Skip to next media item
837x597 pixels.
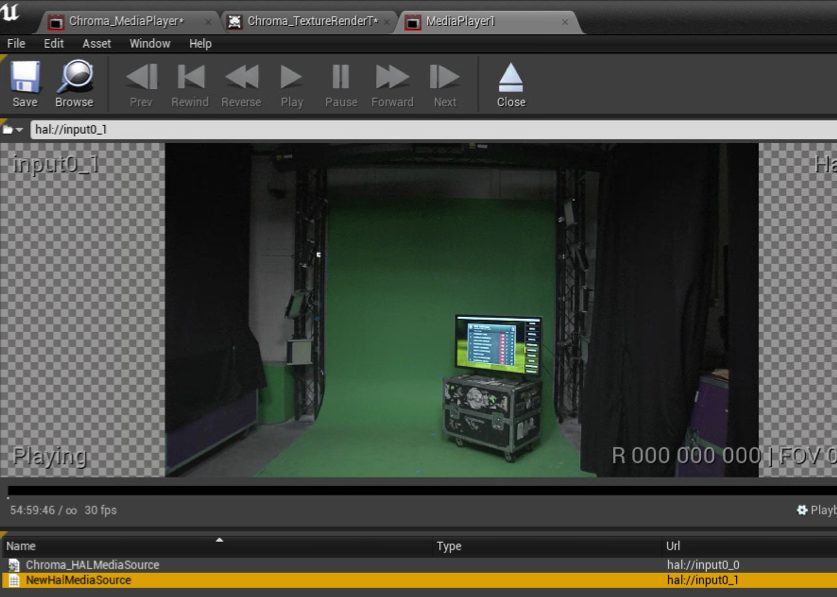coord(445,84)
